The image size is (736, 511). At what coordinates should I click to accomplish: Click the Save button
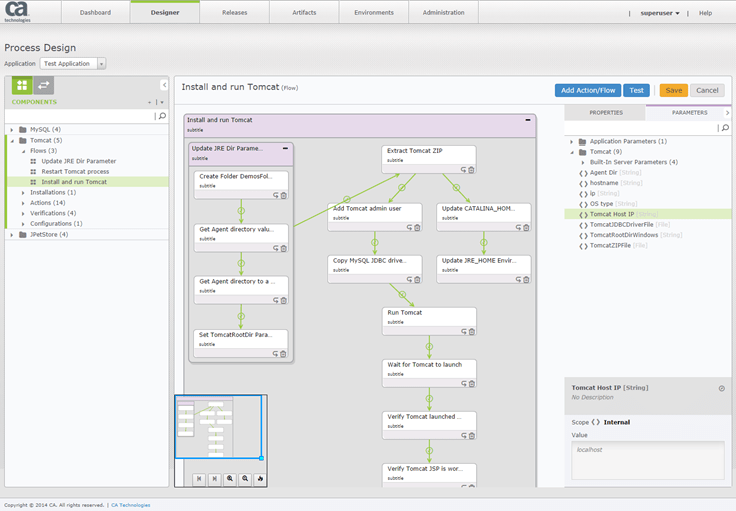click(x=673, y=90)
